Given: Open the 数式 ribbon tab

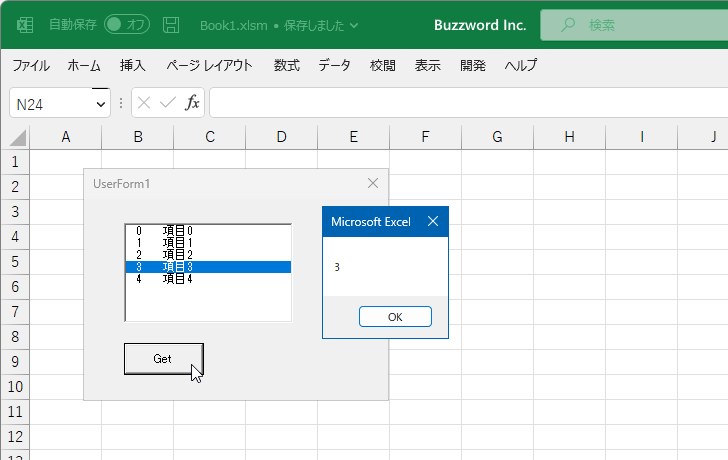Looking at the screenshot, I should point(286,65).
